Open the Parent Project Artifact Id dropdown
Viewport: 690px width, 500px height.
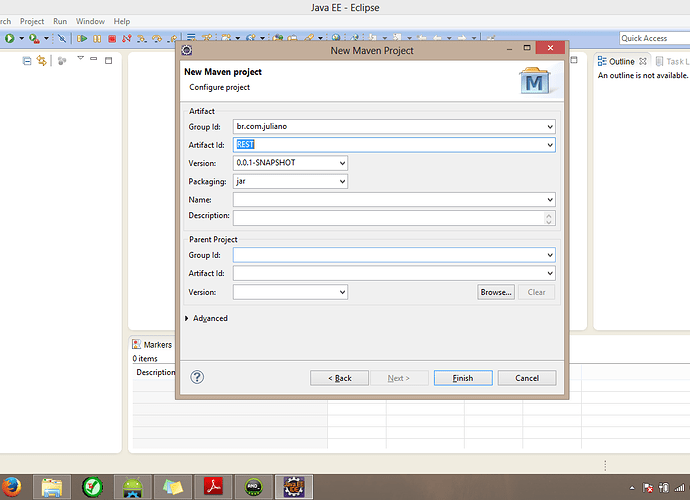[550, 273]
